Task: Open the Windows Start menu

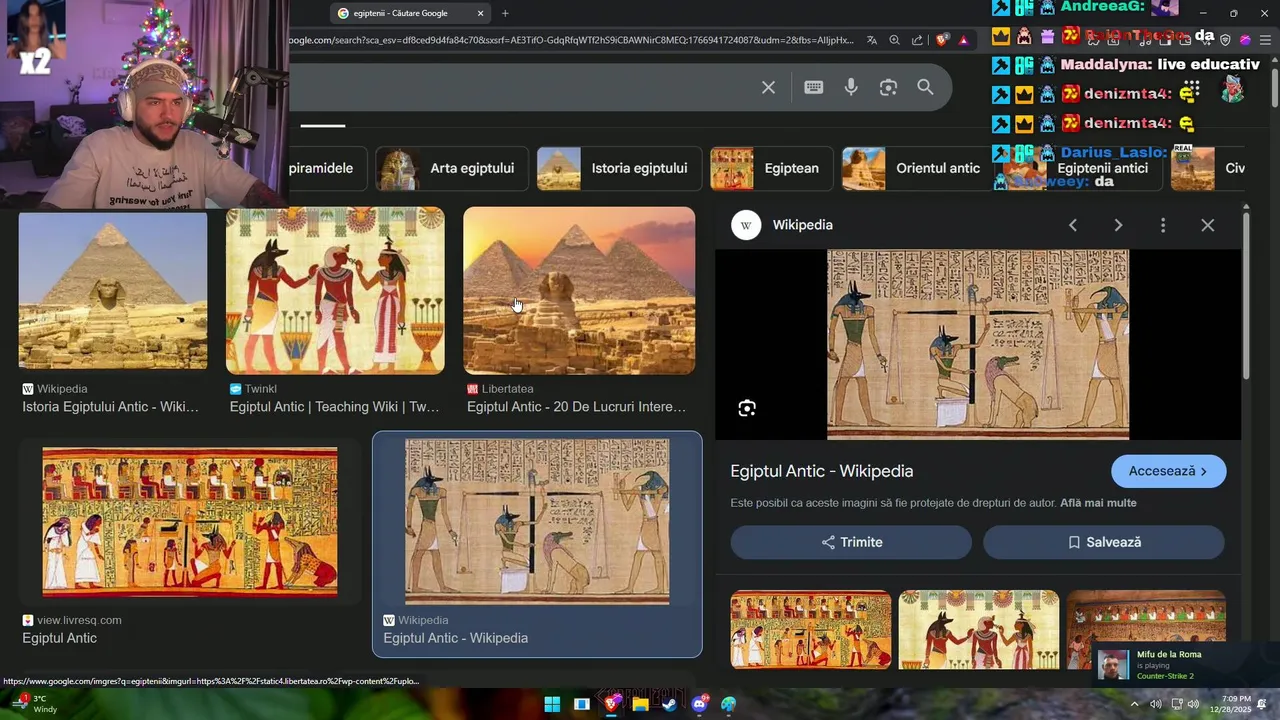Action: [552, 704]
